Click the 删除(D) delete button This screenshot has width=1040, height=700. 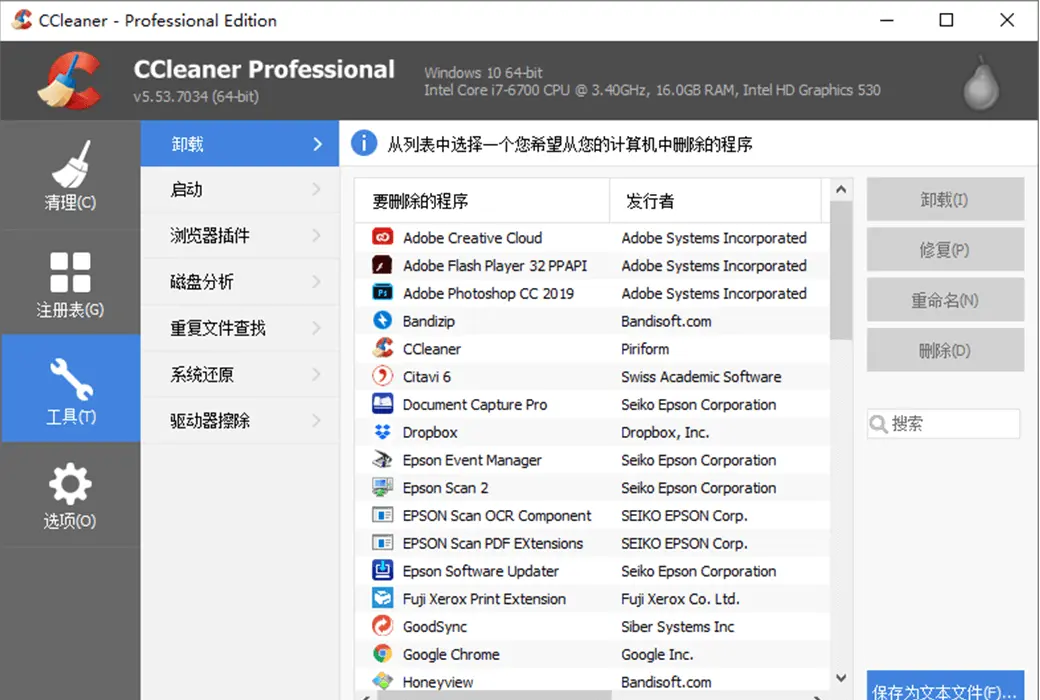[x=945, y=350]
